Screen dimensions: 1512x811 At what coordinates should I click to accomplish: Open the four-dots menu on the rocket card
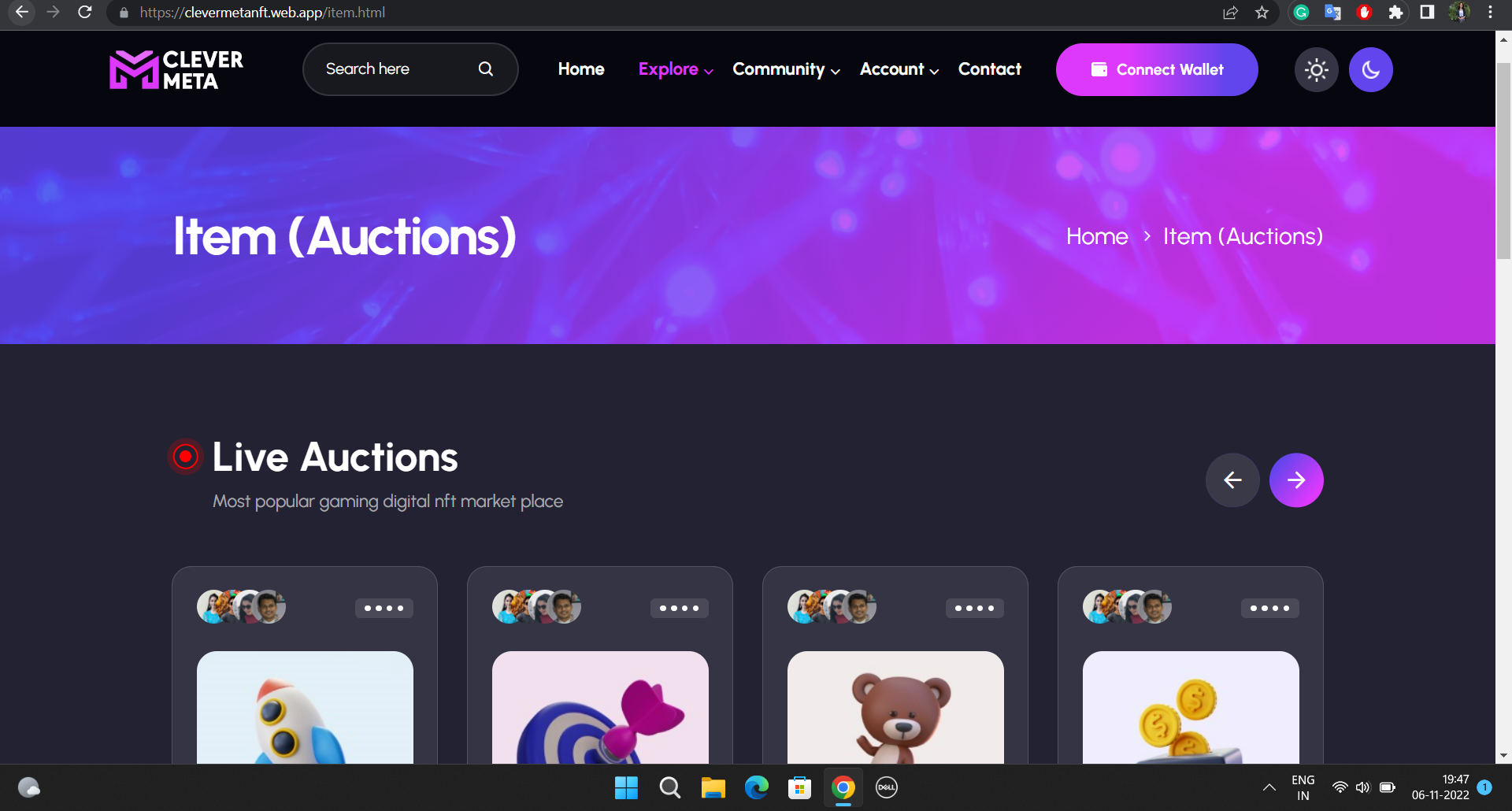(x=384, y=608)
